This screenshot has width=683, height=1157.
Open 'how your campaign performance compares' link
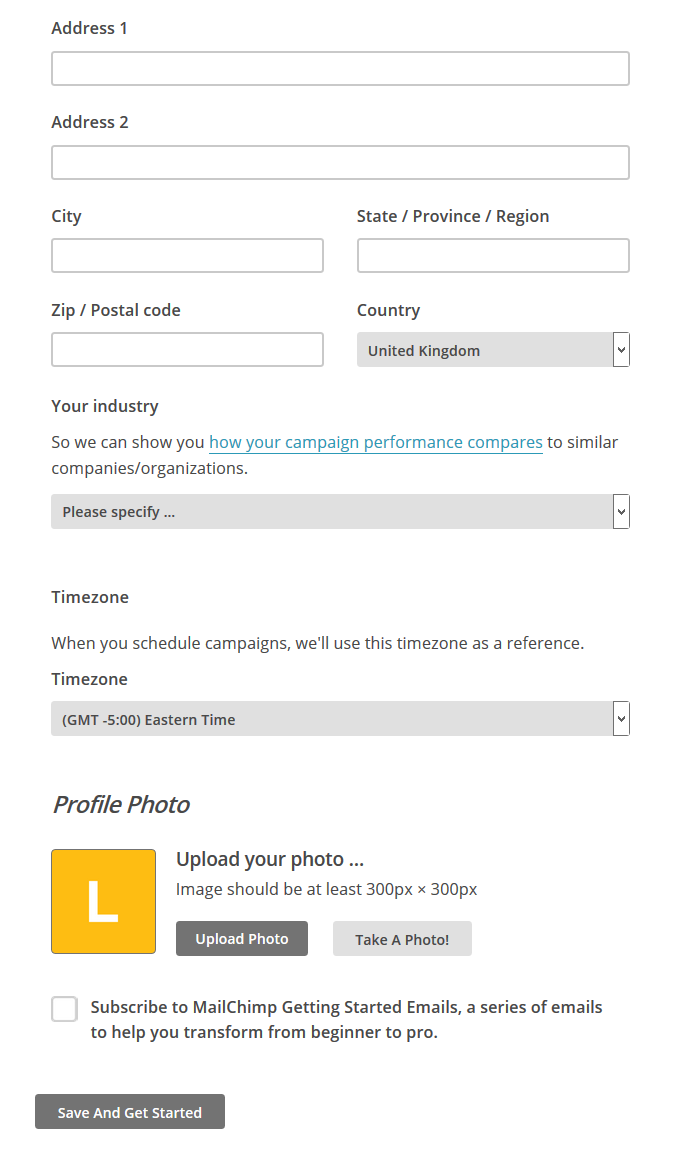point(376,442)
